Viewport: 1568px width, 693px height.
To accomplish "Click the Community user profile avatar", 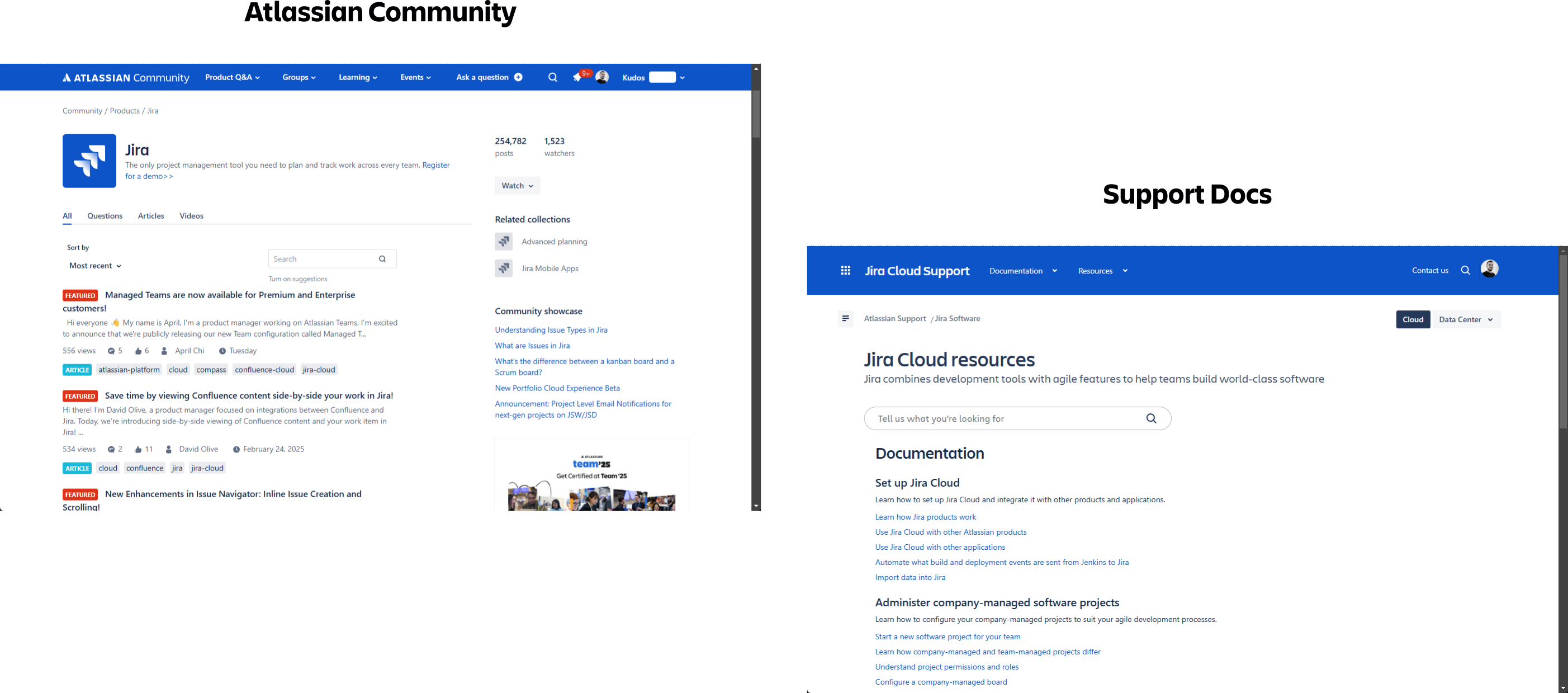I will [601, 77].
